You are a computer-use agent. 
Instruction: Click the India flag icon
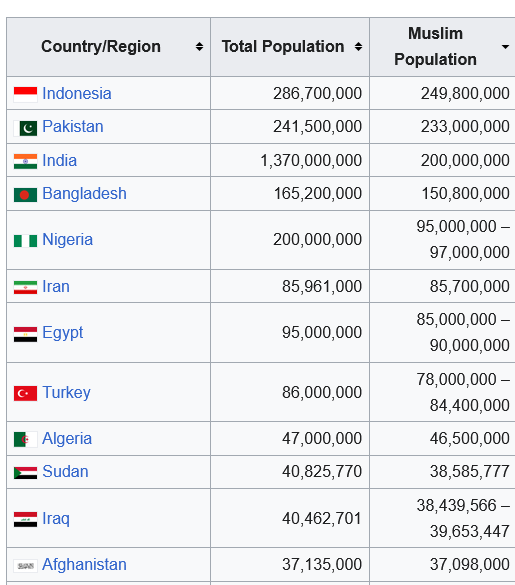[25, 162]
